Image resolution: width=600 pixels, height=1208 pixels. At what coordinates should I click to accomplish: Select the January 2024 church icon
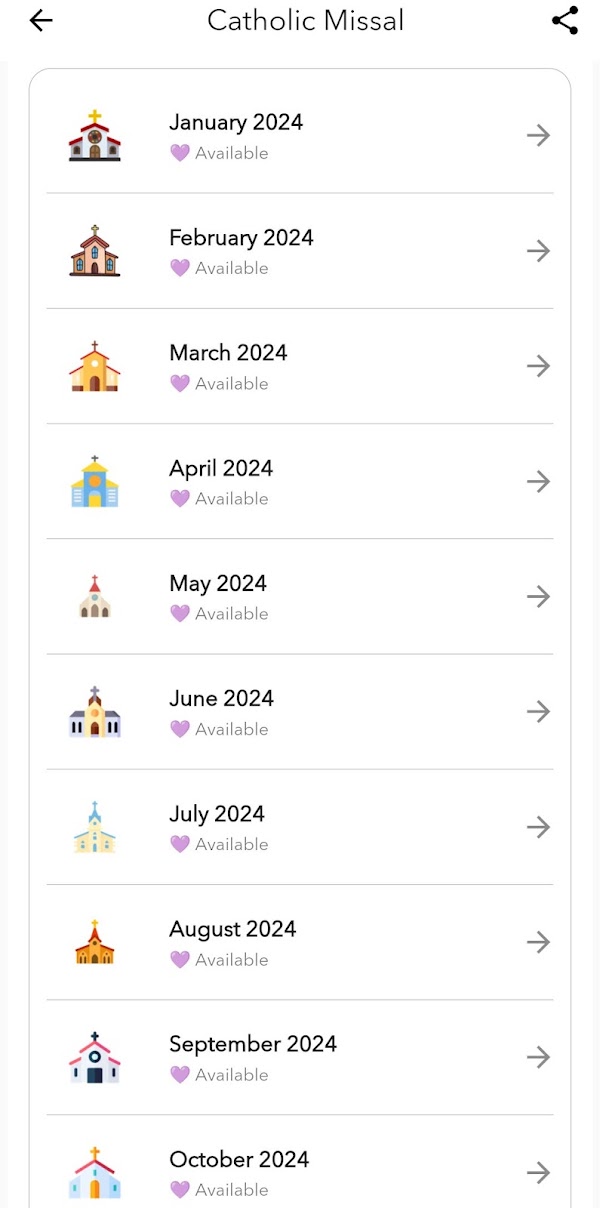(95, 136)
